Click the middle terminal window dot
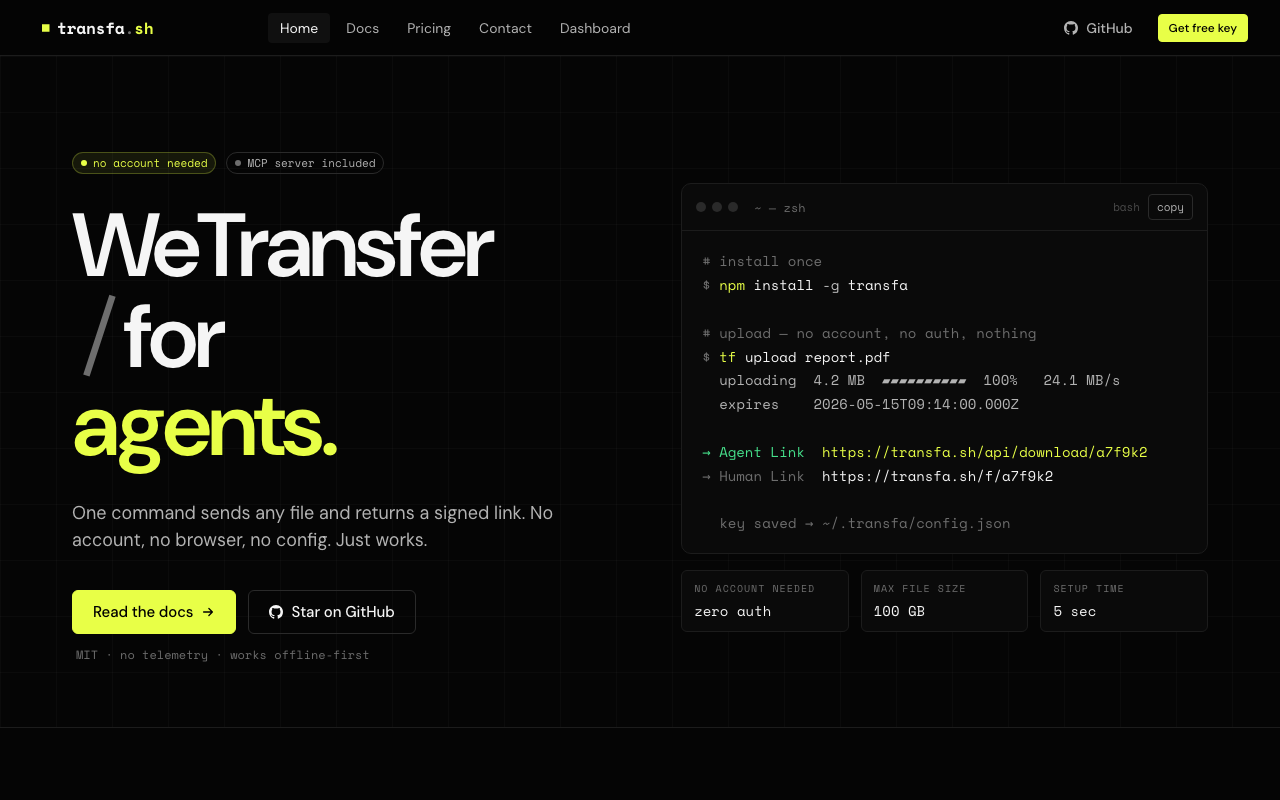 (717, 207)
